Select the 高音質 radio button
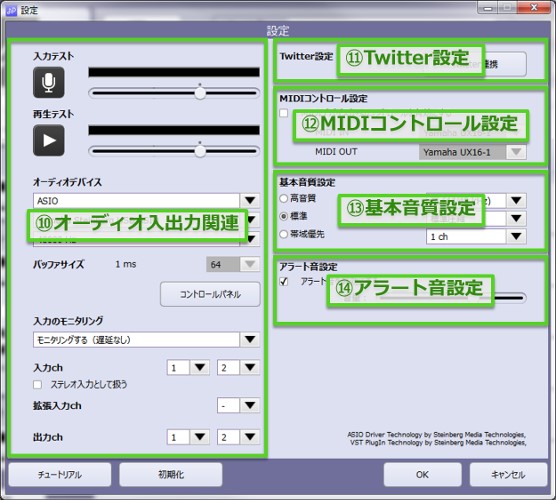The image size is (556, 500). click(x=284, y=198)
